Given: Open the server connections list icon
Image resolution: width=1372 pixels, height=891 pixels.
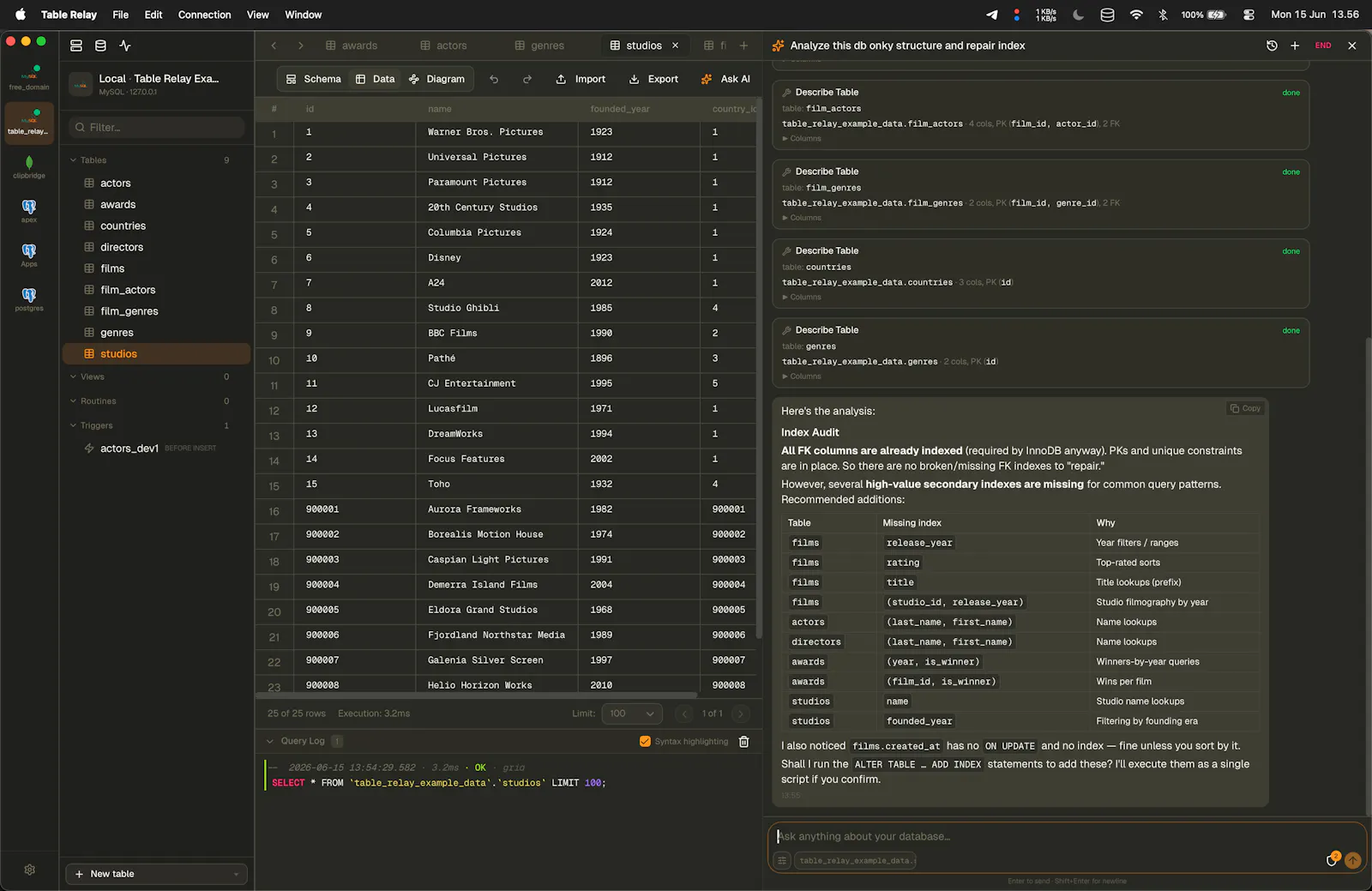Looking at the screenshot, I should click(x=76, y=45).
